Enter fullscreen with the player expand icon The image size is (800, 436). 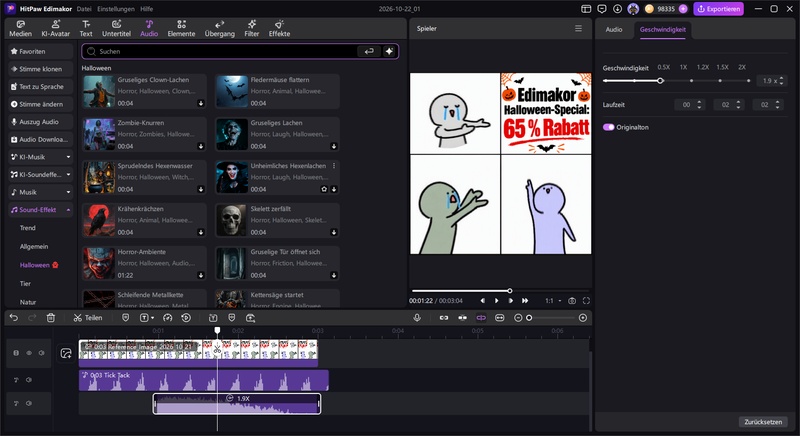(586, 301)
